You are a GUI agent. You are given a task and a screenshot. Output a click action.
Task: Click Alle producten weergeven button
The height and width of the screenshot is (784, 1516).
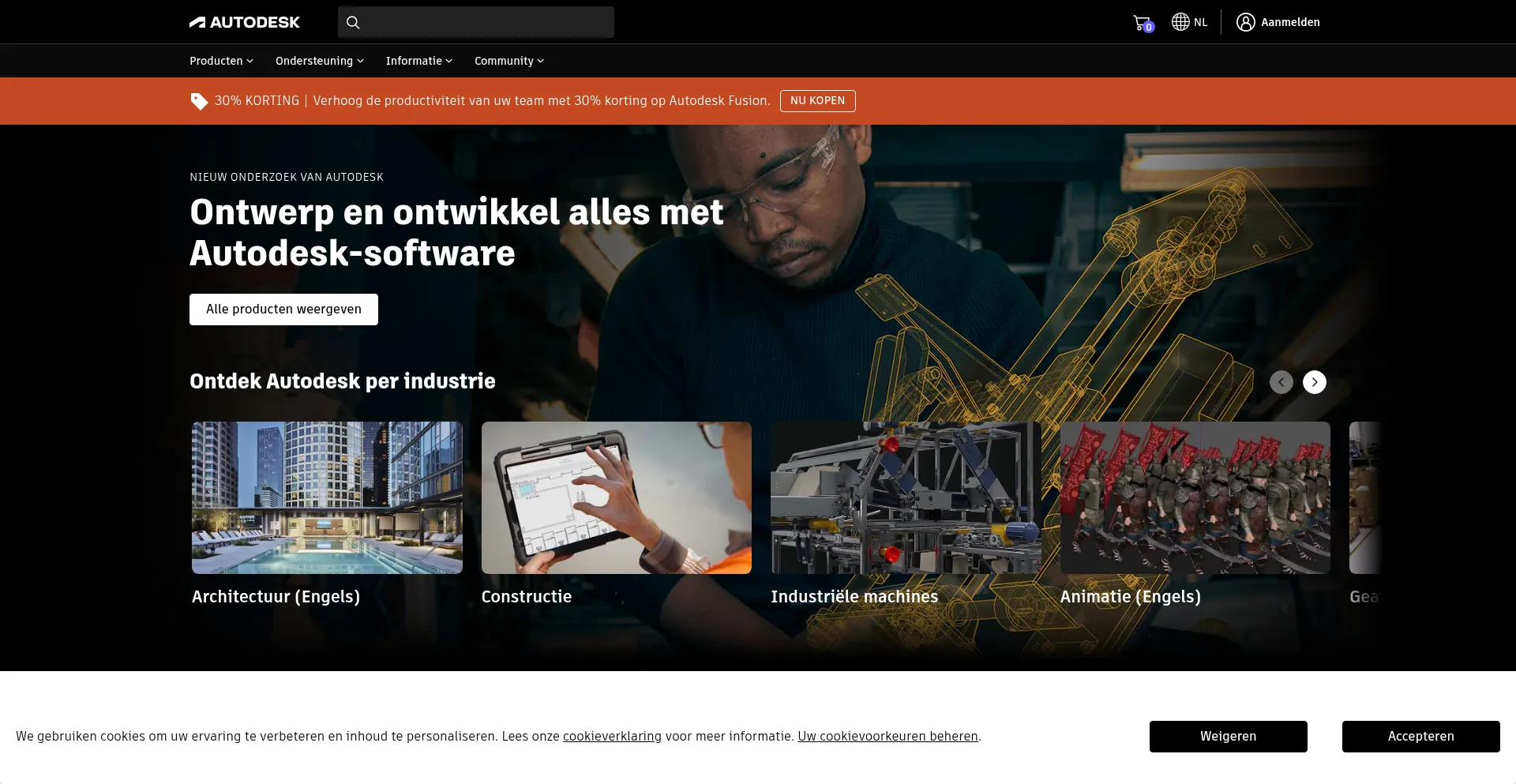click(x=283, y=309)
